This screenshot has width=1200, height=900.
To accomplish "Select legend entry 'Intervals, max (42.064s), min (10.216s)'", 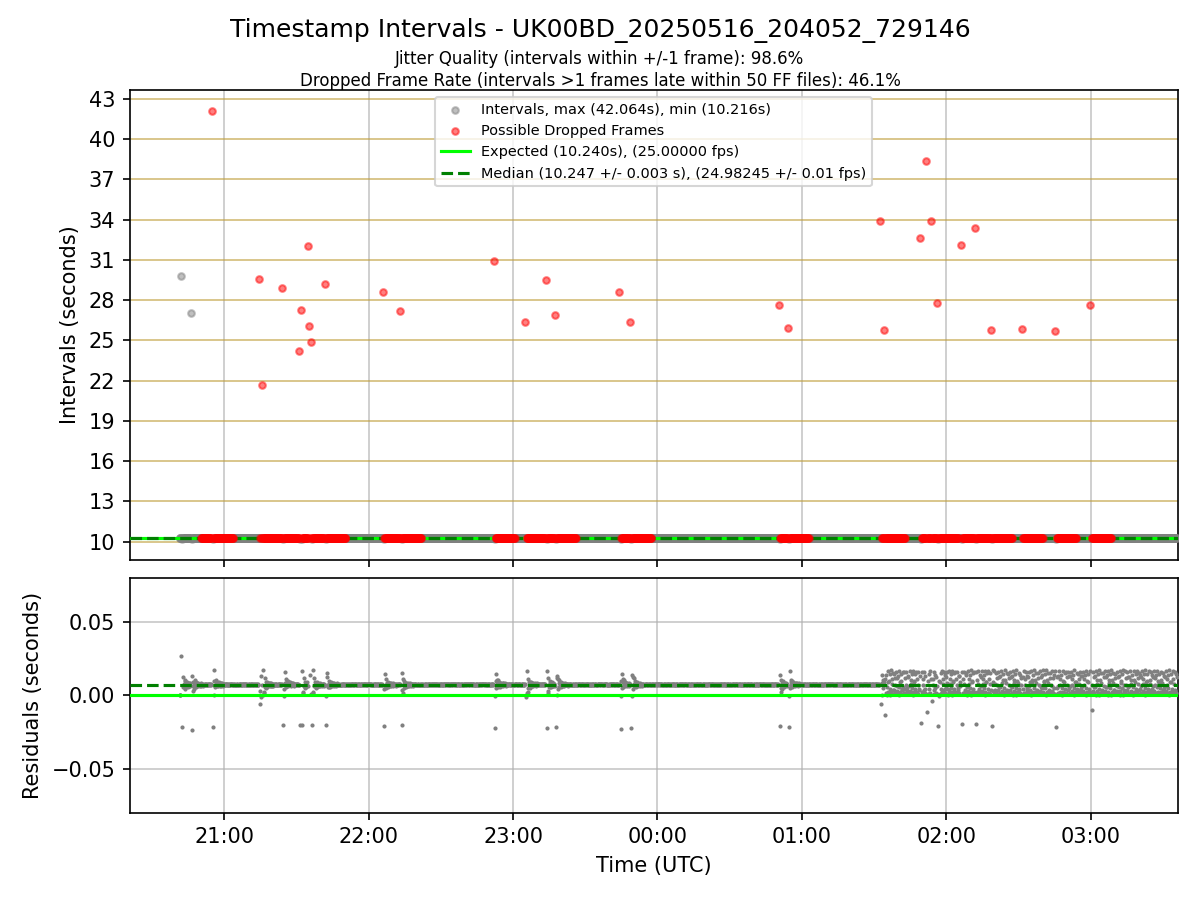I will [625, 109].
